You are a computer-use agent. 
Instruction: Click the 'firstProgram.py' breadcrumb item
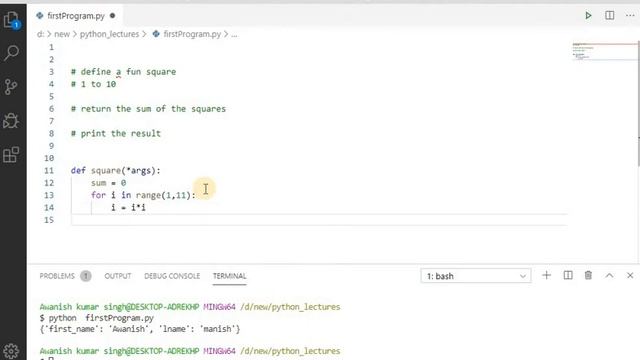point(192,34)
